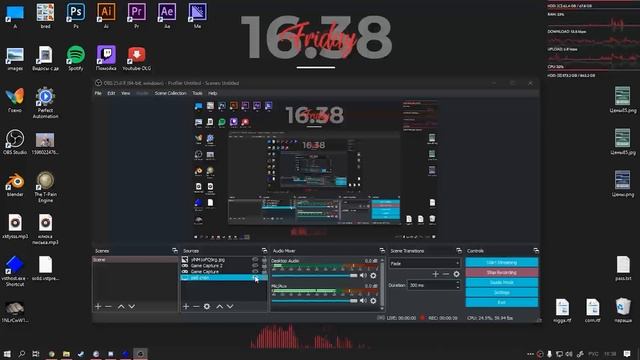This screenshot has width=640, height=360.
Task: Mute Desktop Audio speaker icon
Action: 363,276
